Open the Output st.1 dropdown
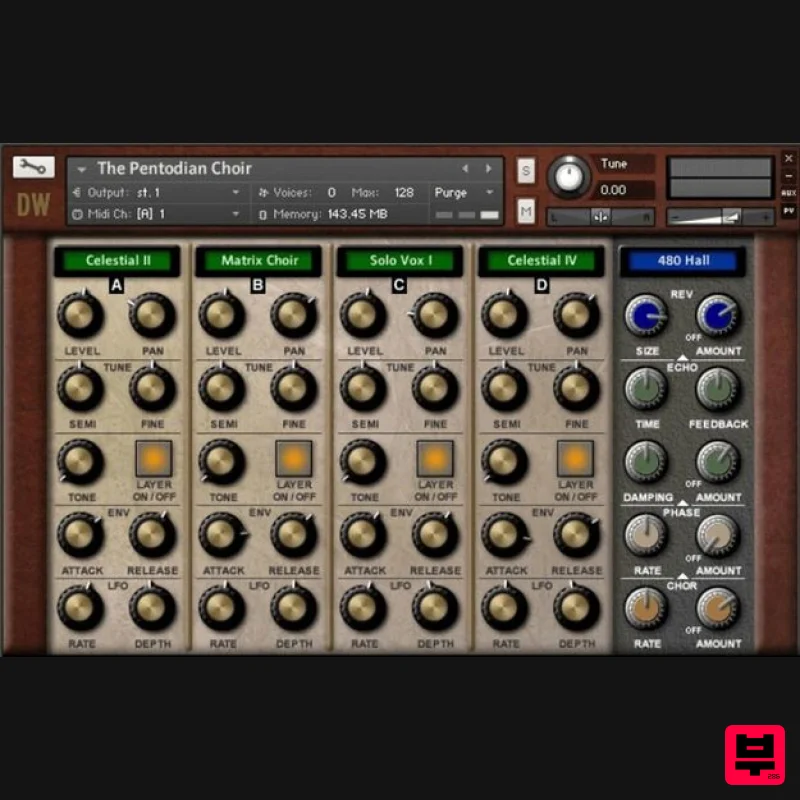The height and width of the screenshot is (800, 800). [237, 192]
